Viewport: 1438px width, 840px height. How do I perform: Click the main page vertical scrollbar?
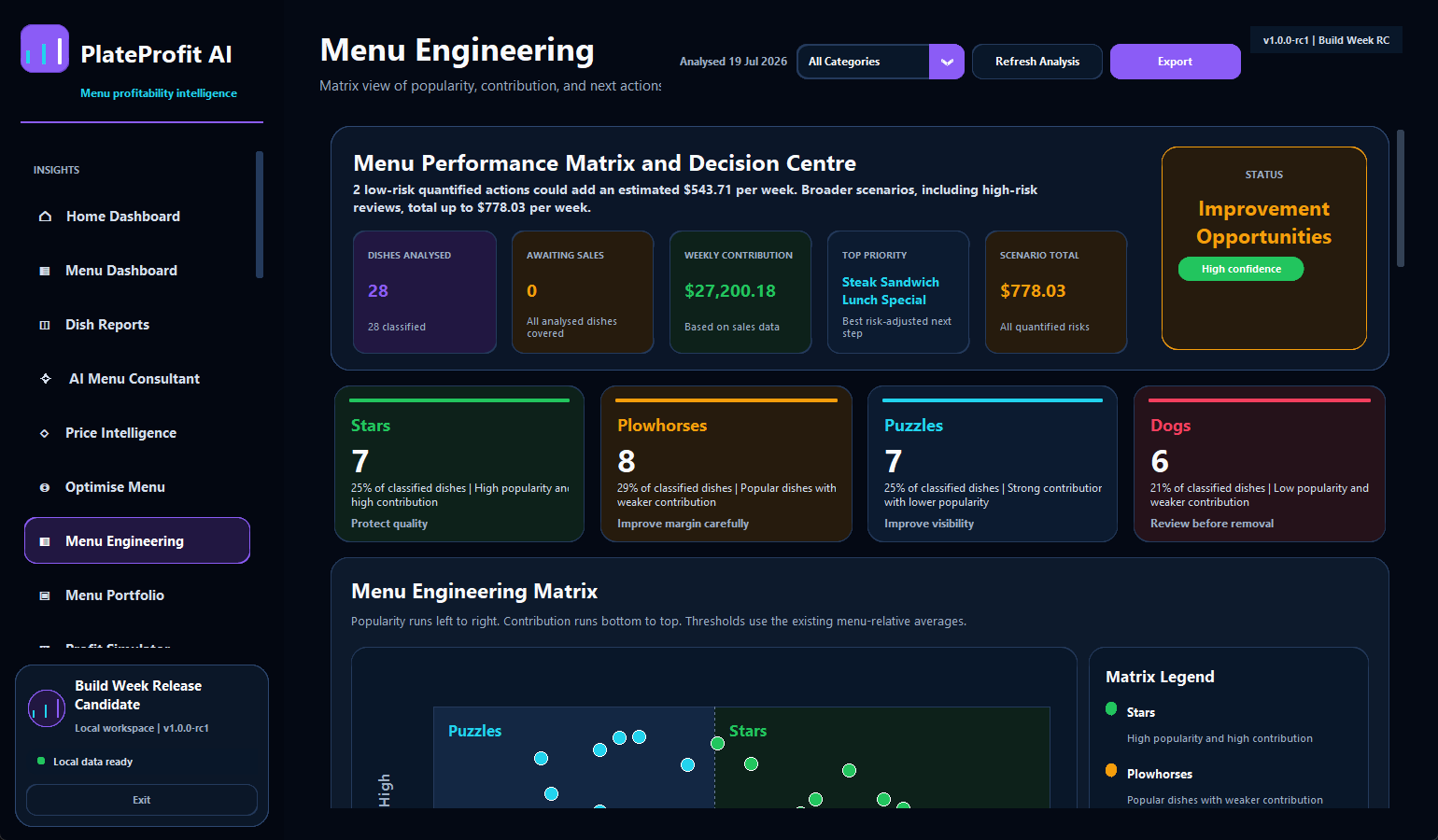click(1401, 199)
